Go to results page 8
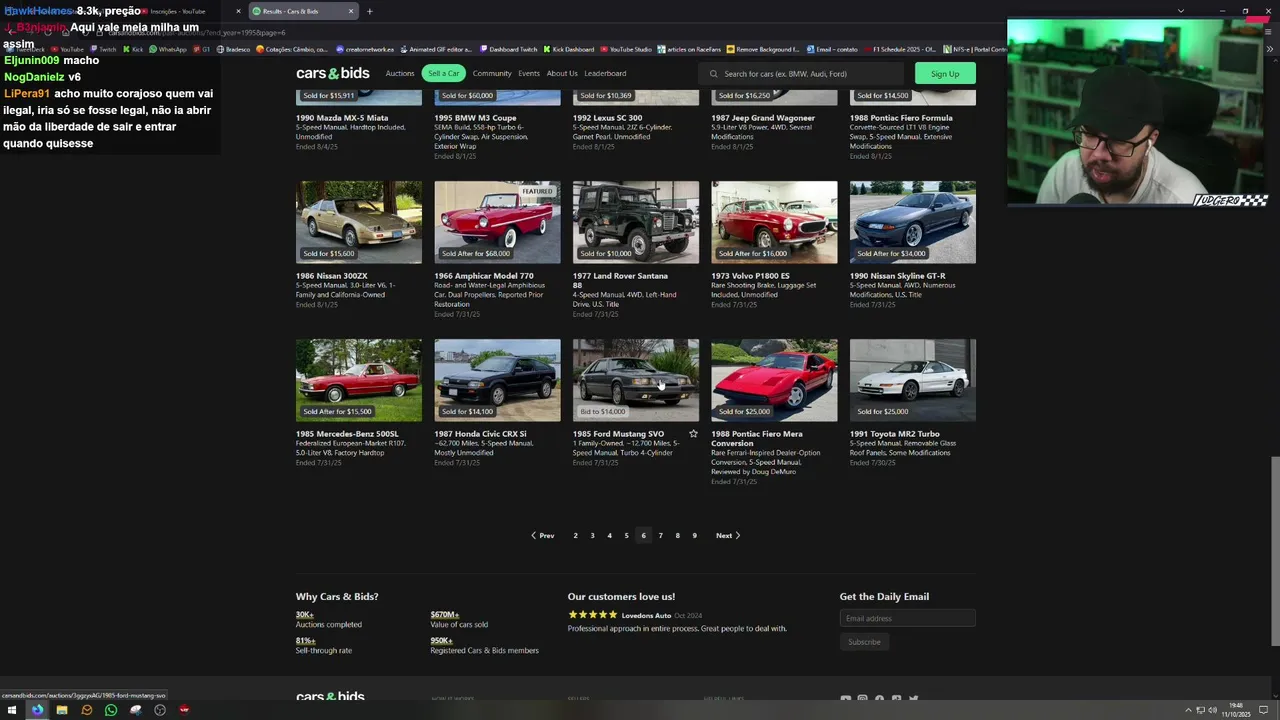 677,536
